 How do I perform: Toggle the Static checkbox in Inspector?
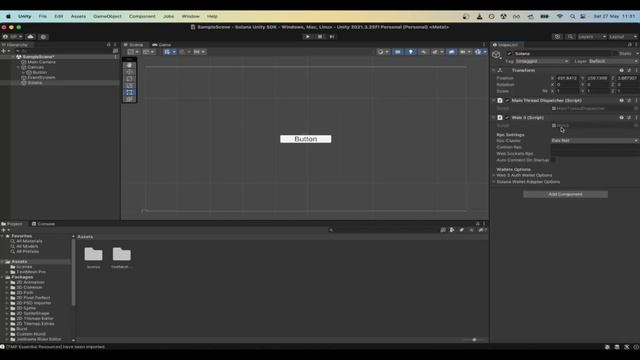[x=616, y=53]
